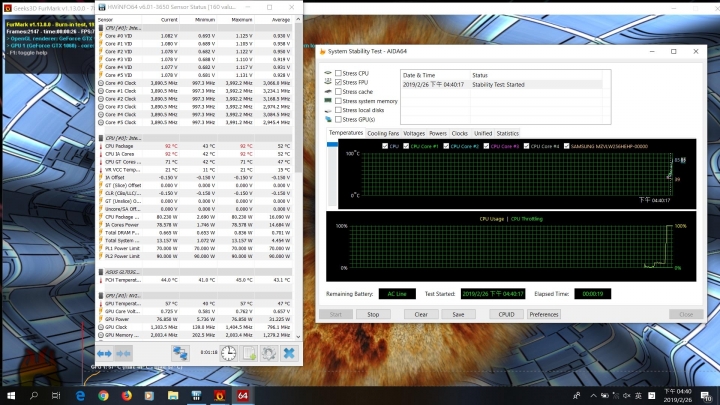Click HWiNFO logging start sheet icon
The image size is (720, 405).
(248, 353)
